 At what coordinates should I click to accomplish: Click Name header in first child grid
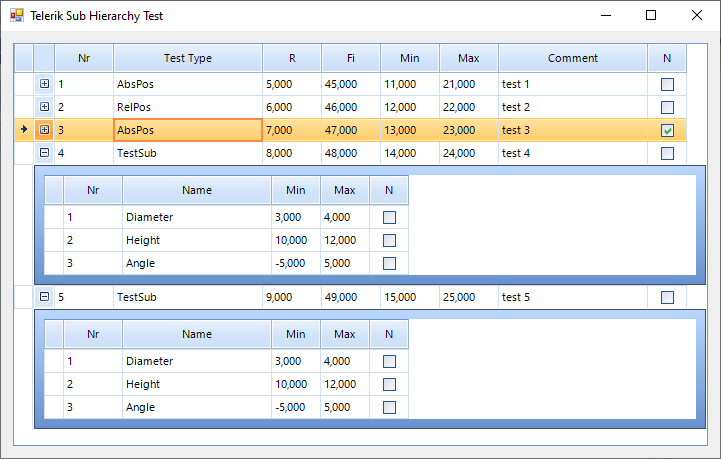tap(197, 190)
